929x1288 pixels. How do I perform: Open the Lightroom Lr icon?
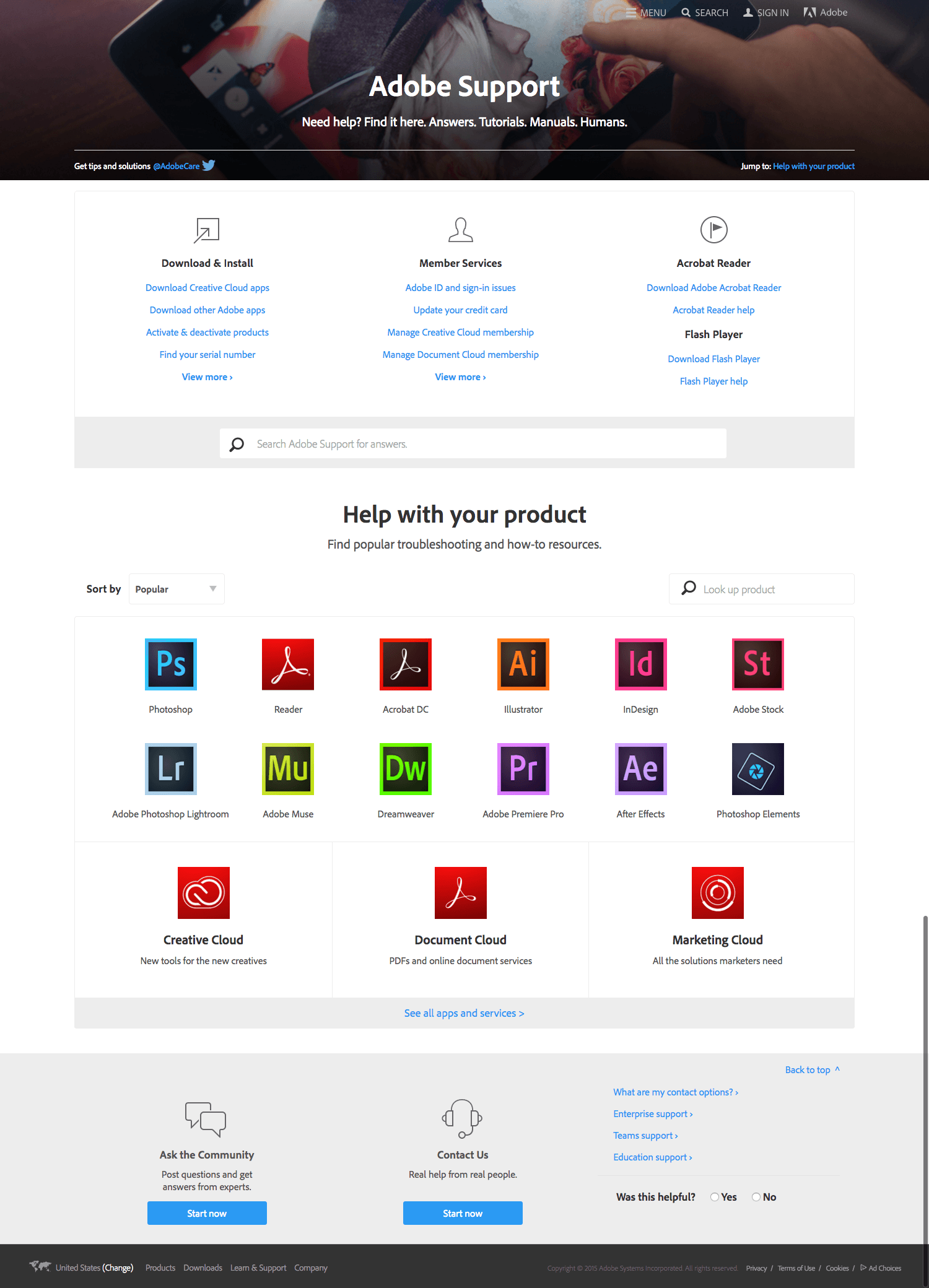170,768
